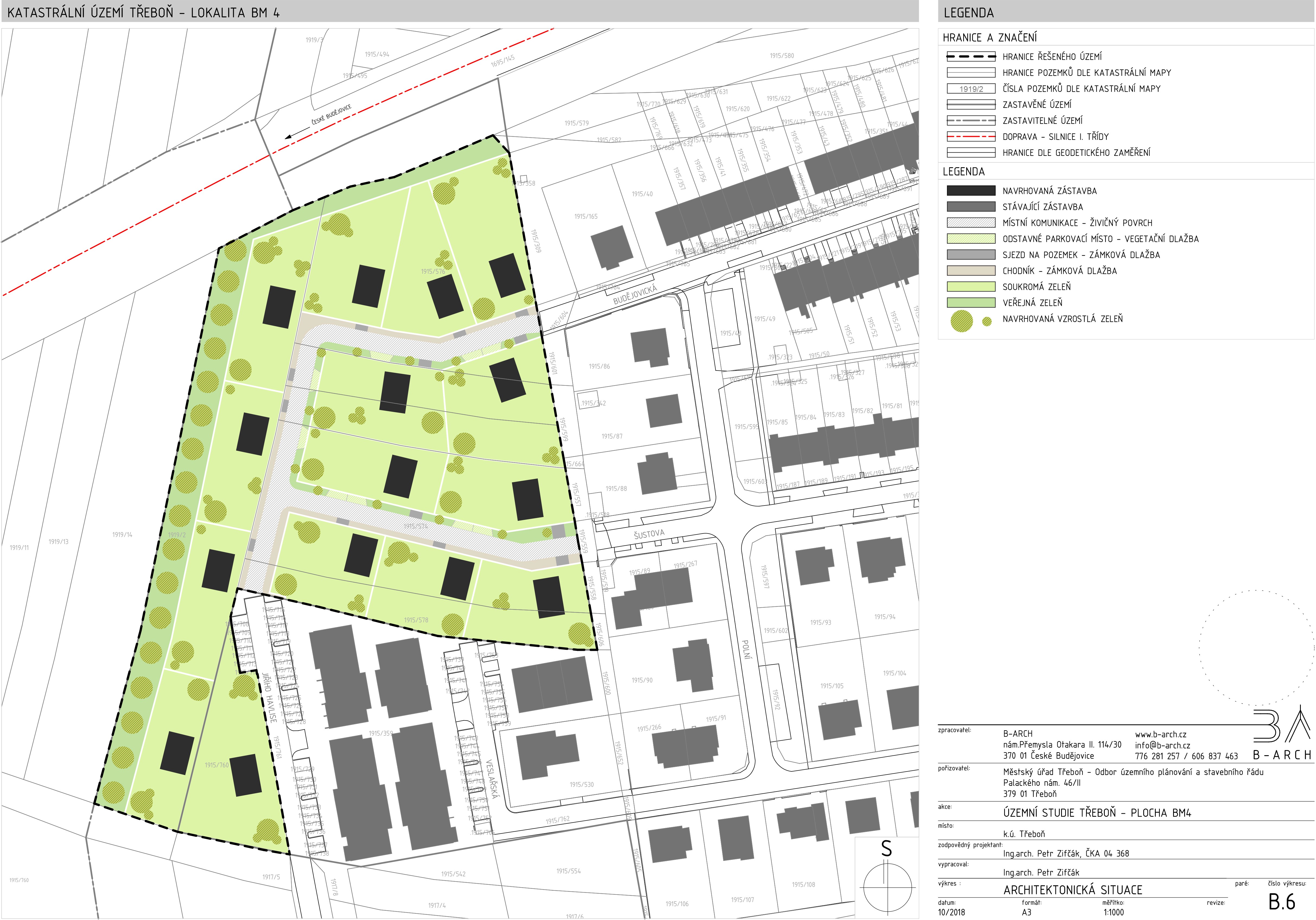
Task: Click the small tree symbol in legend
Action: coord(987,322)
